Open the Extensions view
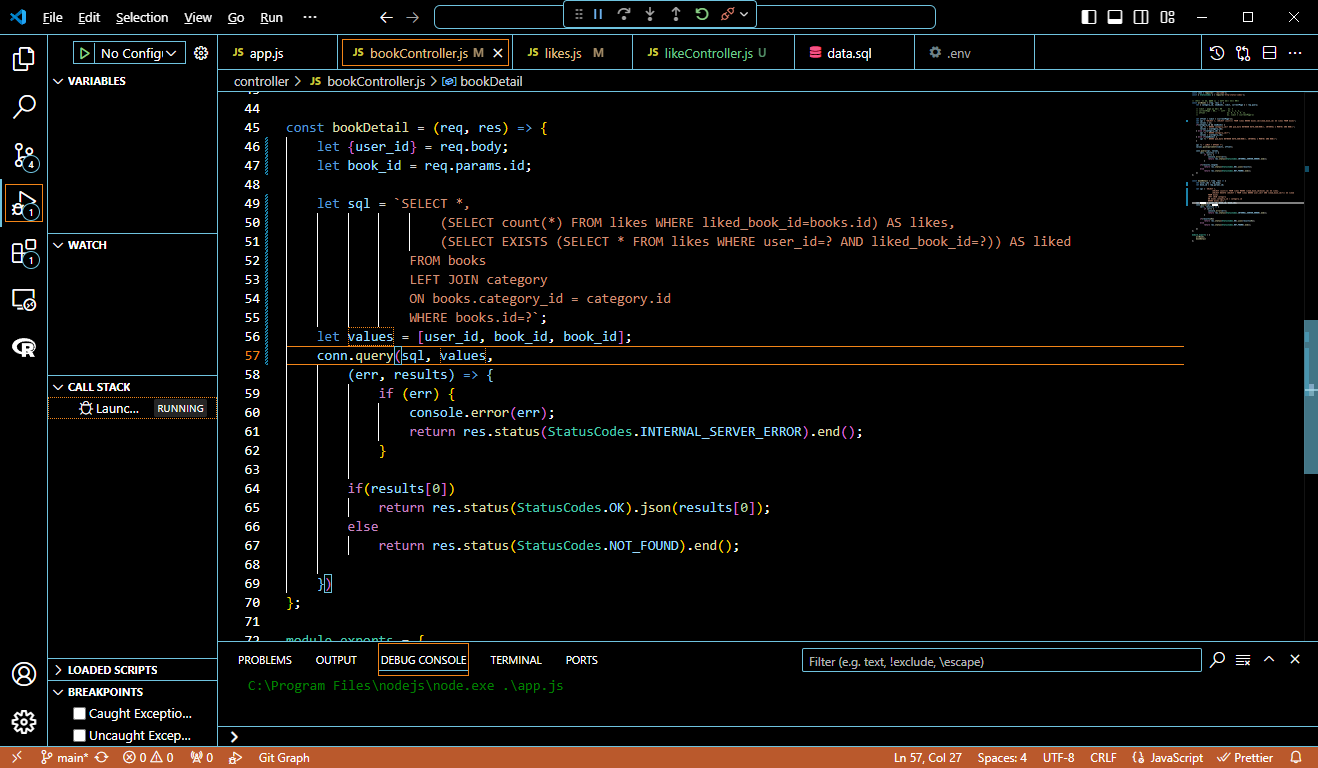The height and width of the screenshot is (768, 1318). [x=24, y=251]
